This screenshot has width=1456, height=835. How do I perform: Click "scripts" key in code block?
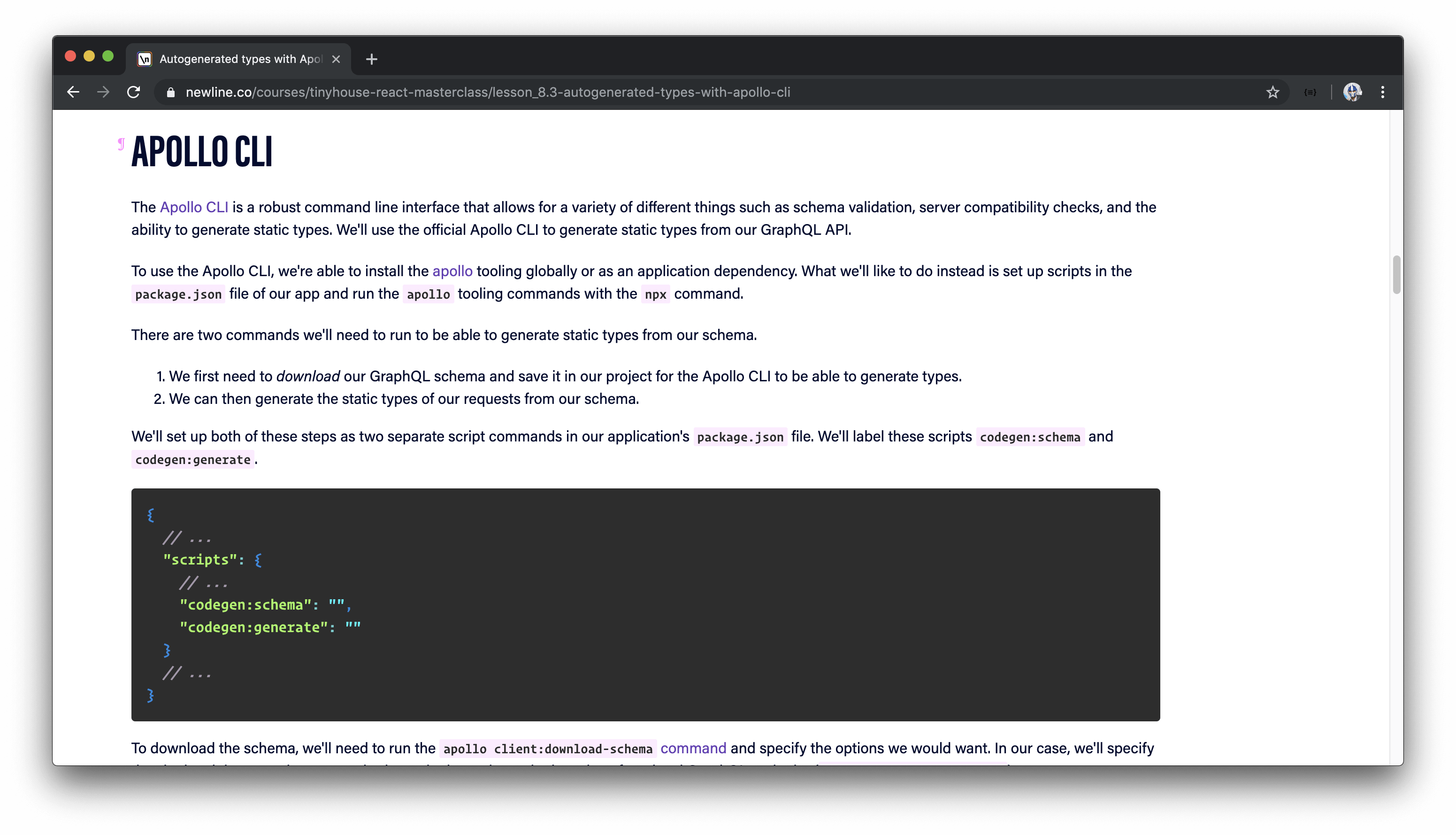(200, 560)
